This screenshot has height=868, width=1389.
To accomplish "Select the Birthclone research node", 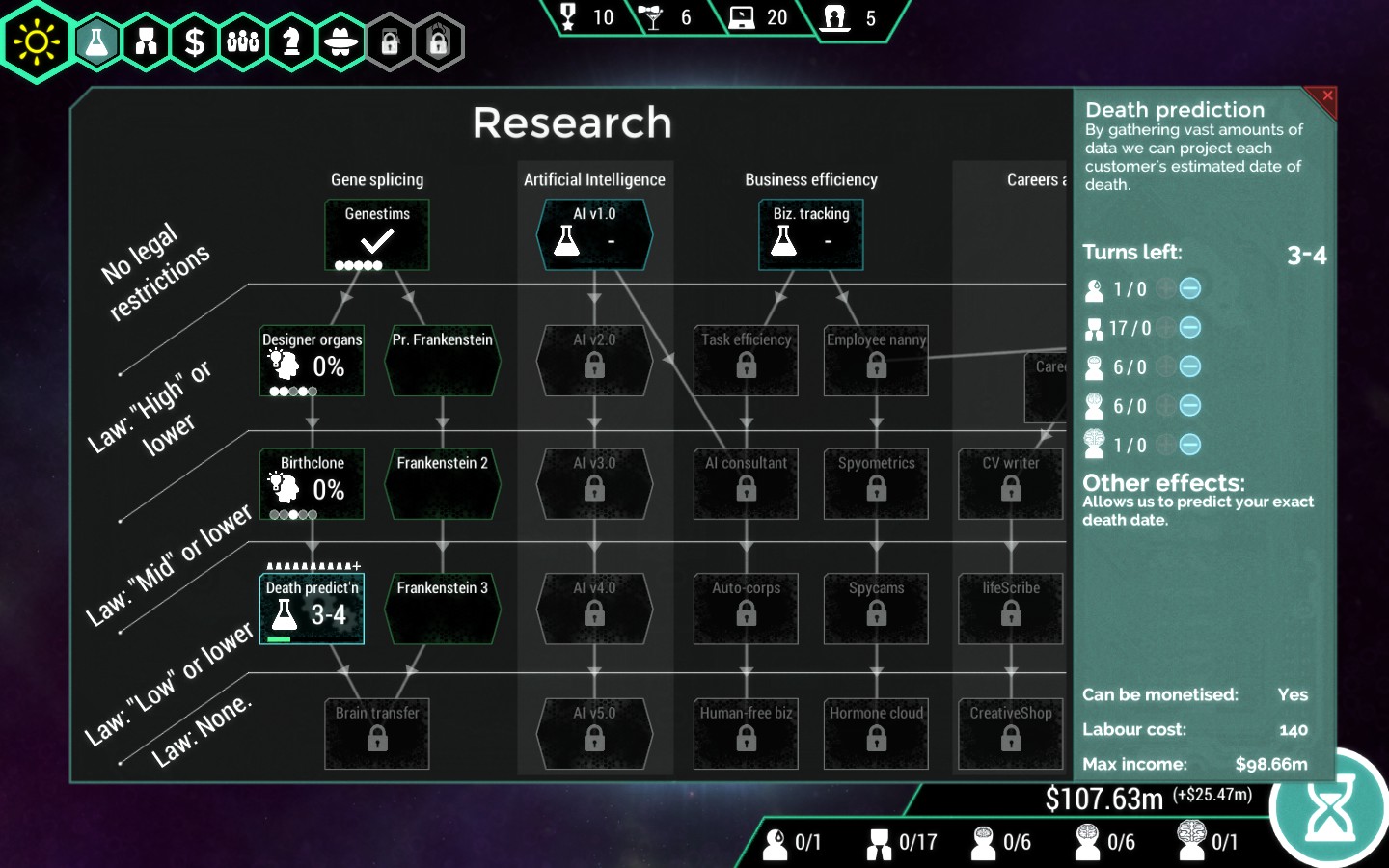I will tap(312, 484).
